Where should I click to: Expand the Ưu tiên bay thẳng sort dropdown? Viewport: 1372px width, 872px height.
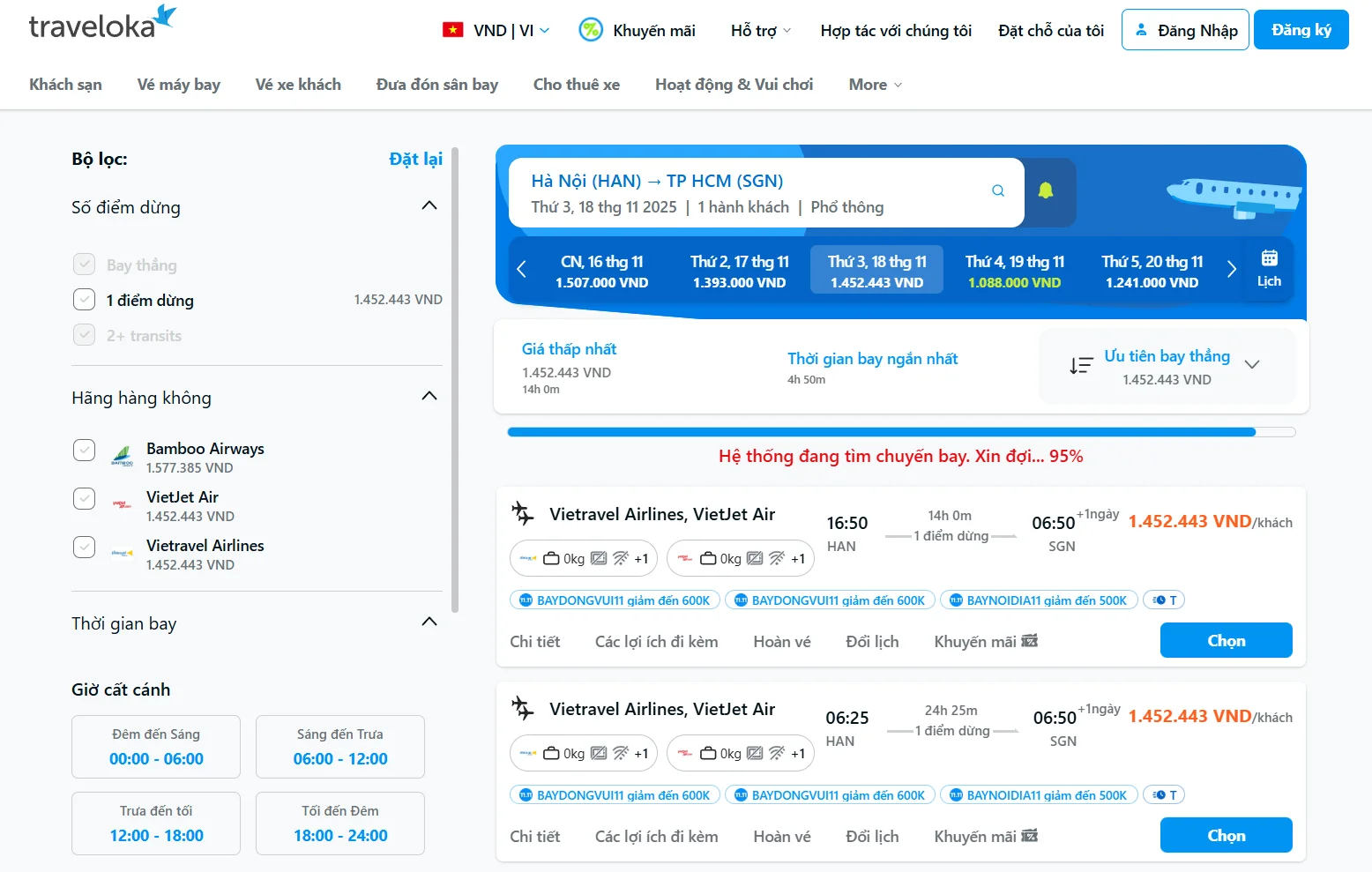click(x=1252, y=365)
